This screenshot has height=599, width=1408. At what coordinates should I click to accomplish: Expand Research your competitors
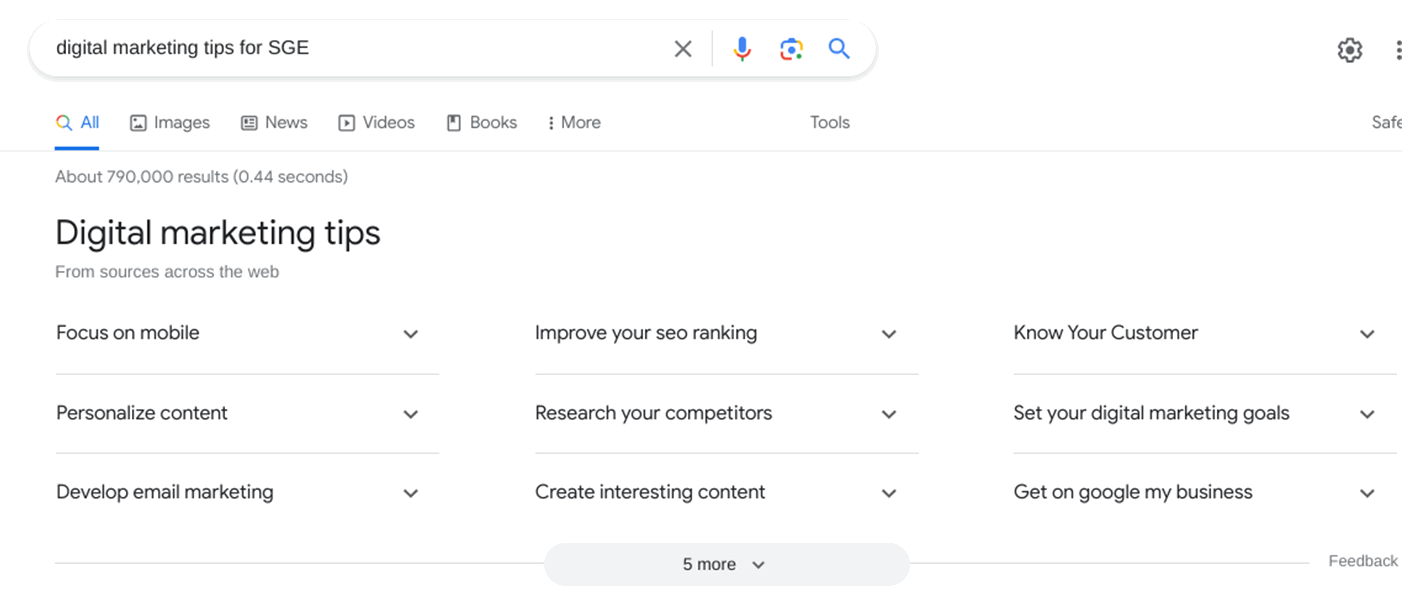point(889,413)
